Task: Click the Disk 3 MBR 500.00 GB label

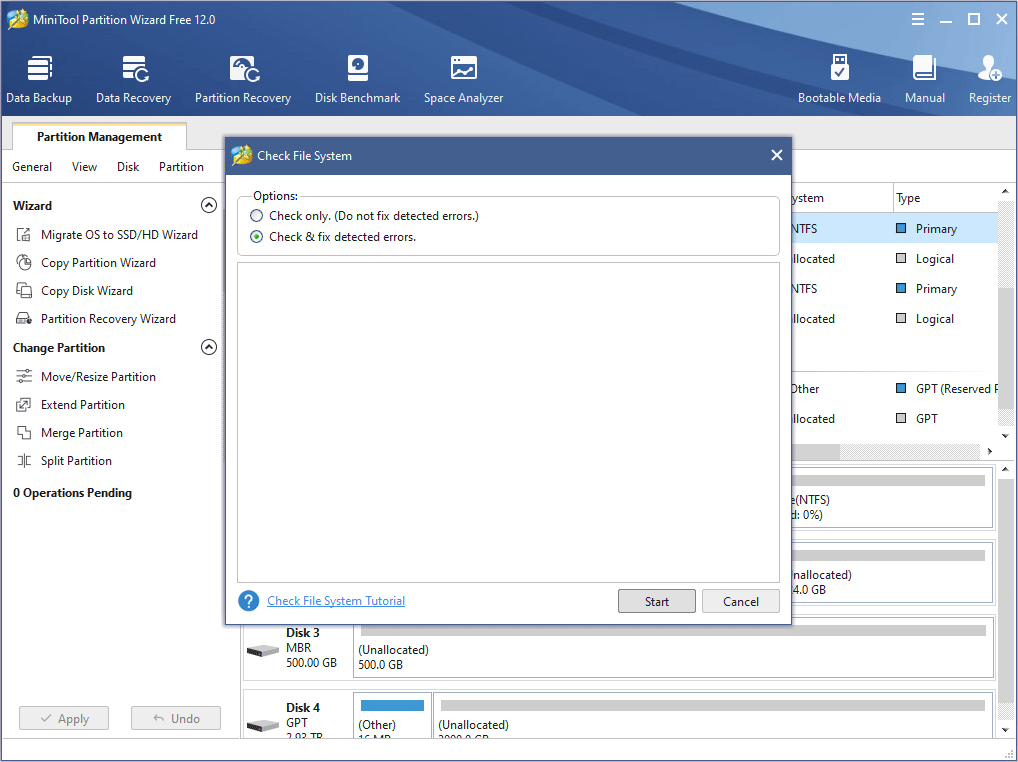Action: [x=312, y=647]
